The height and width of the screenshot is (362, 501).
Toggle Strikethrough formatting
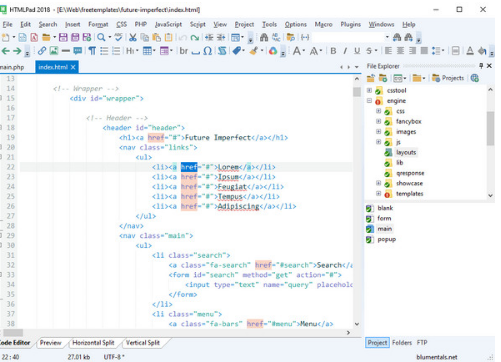click(x=369, y=51)
